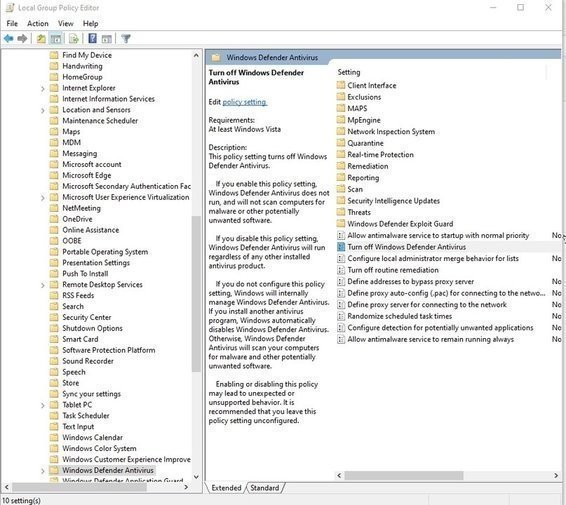The width and height of the screenshot is (566, 505).
Task: Open Security Intelligence Updates folder
Action: tap(393, 201)
